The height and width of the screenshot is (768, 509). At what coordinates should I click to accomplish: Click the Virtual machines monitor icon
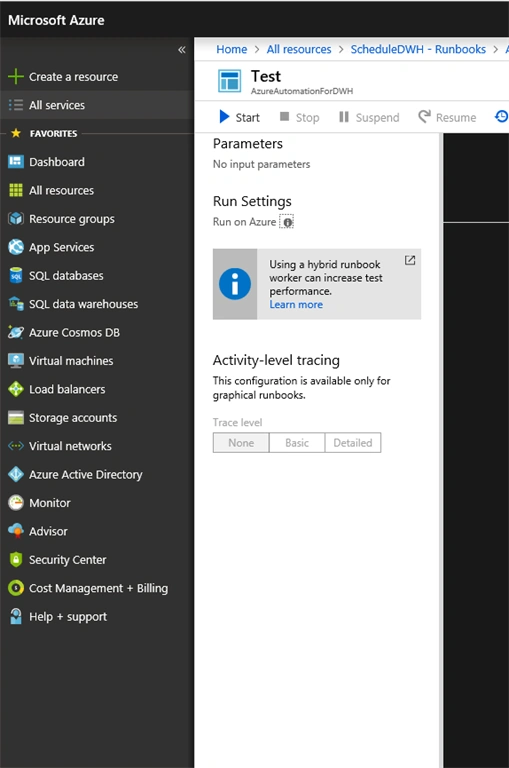pyautogui.click(x=16, y=360)
